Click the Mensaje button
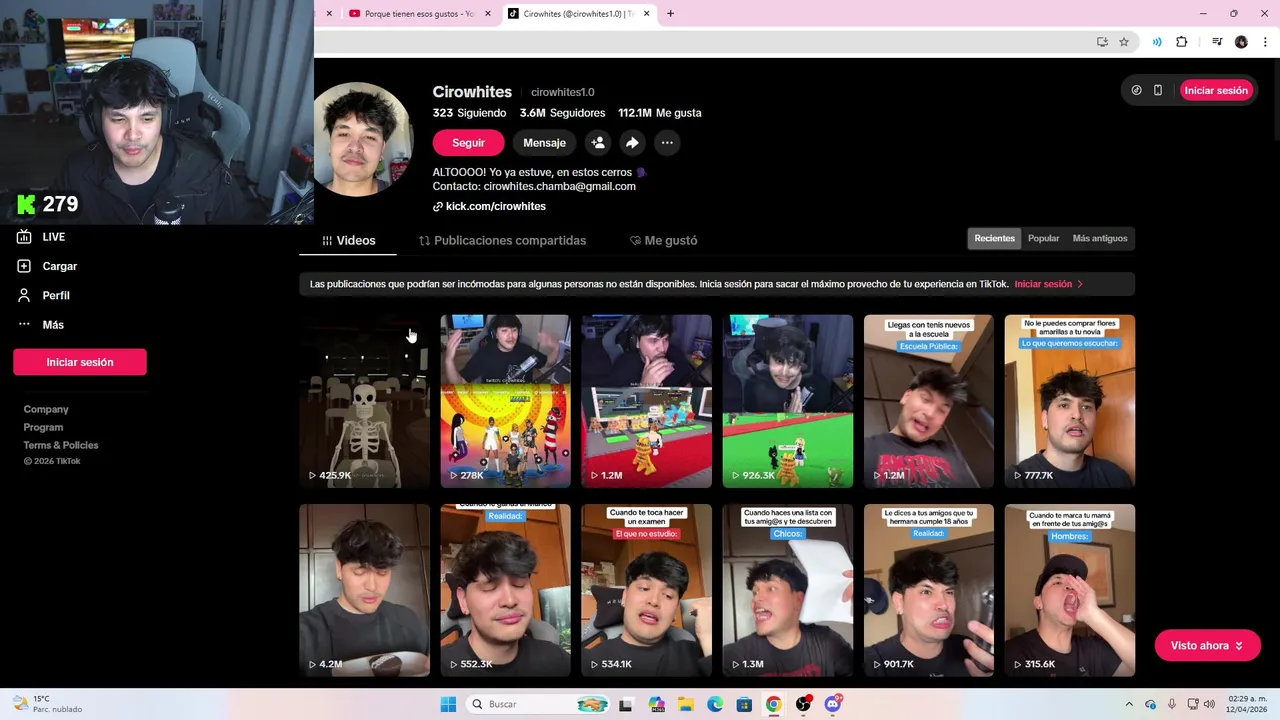 pos(544,143)
